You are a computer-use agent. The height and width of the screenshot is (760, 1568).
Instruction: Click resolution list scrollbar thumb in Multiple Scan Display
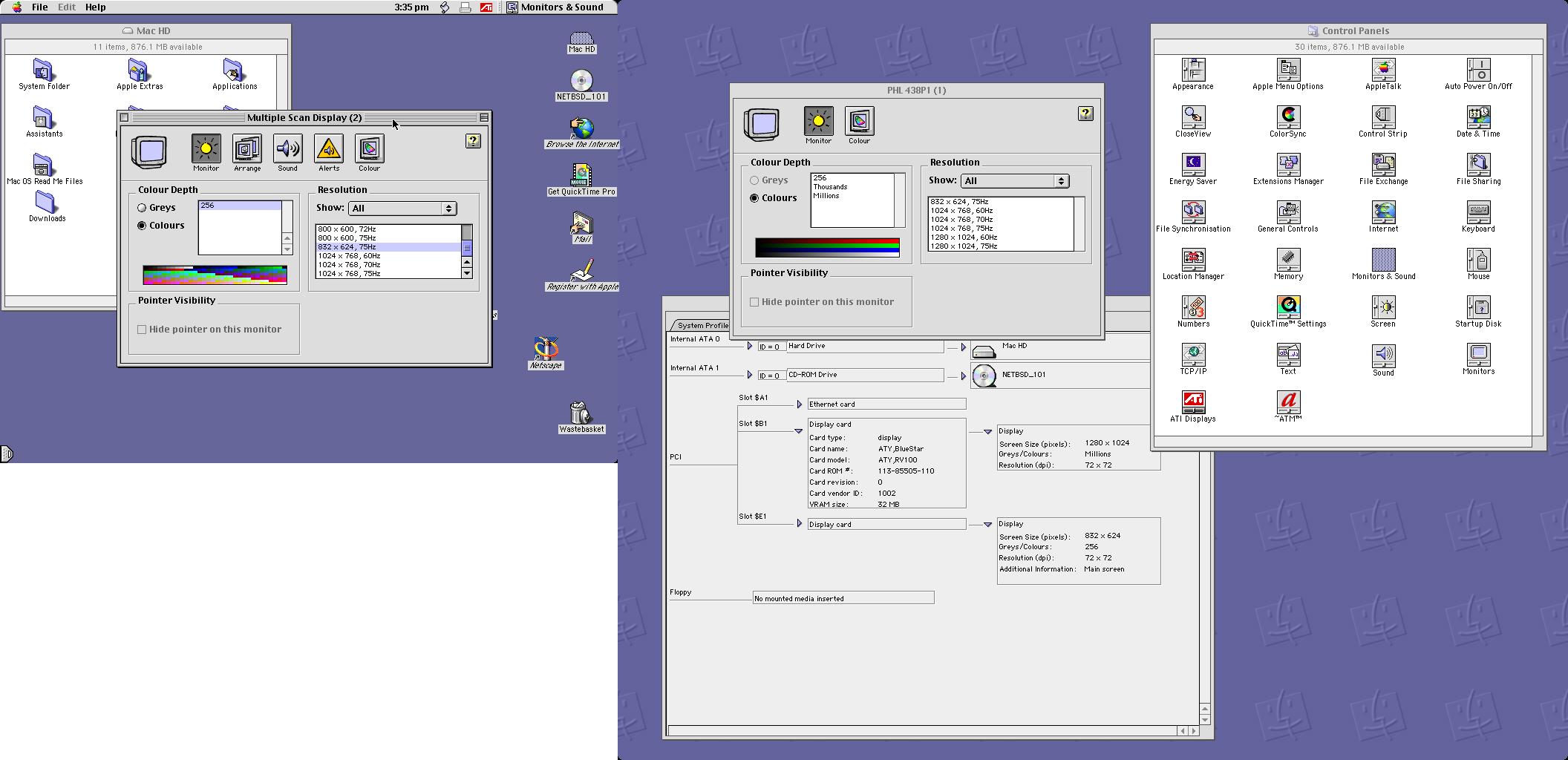[x=467, y=248]
